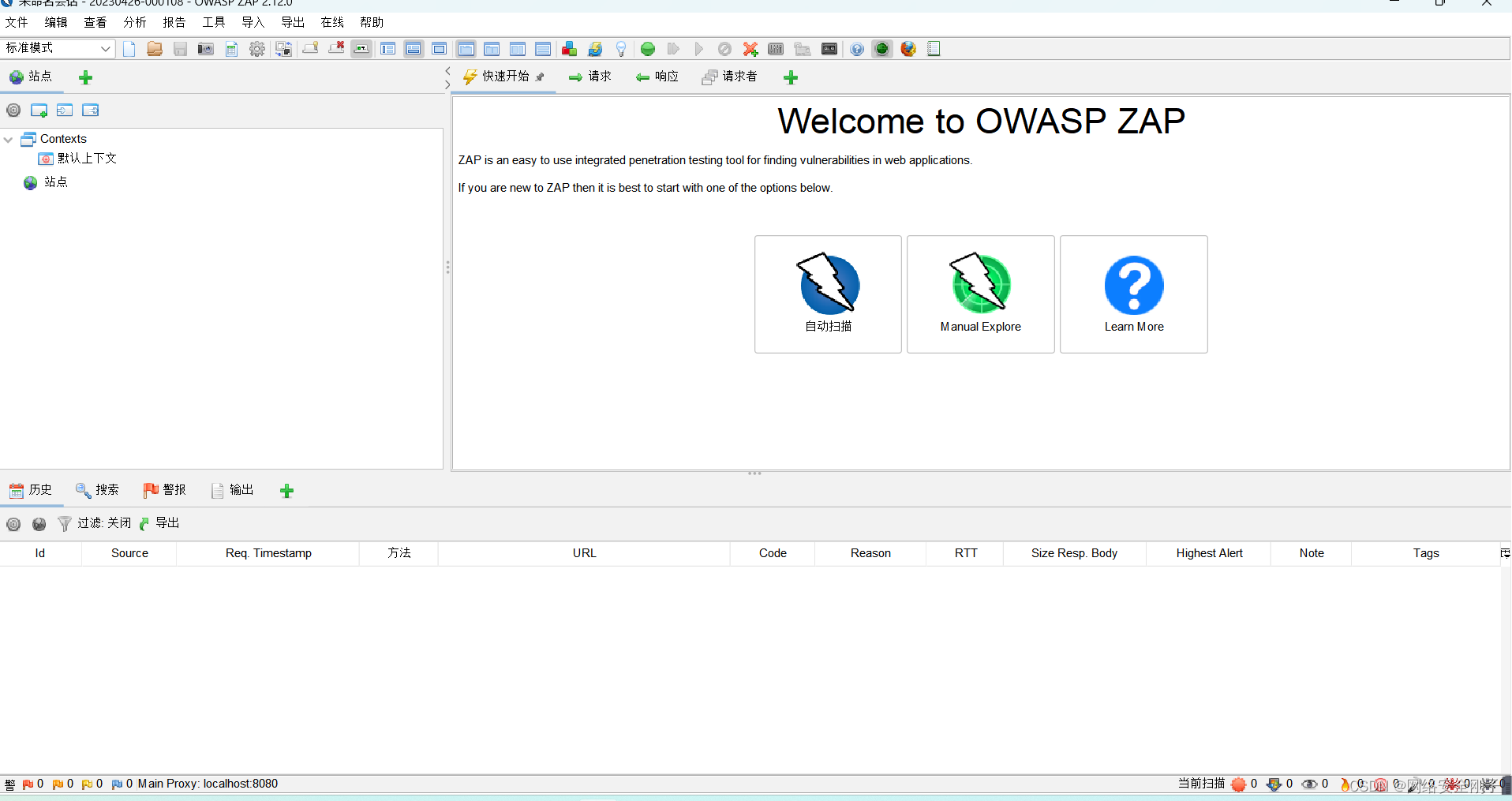The image size is (1512, 801).
Task: Open the 工具 menu
Action: tap(214, 22)
